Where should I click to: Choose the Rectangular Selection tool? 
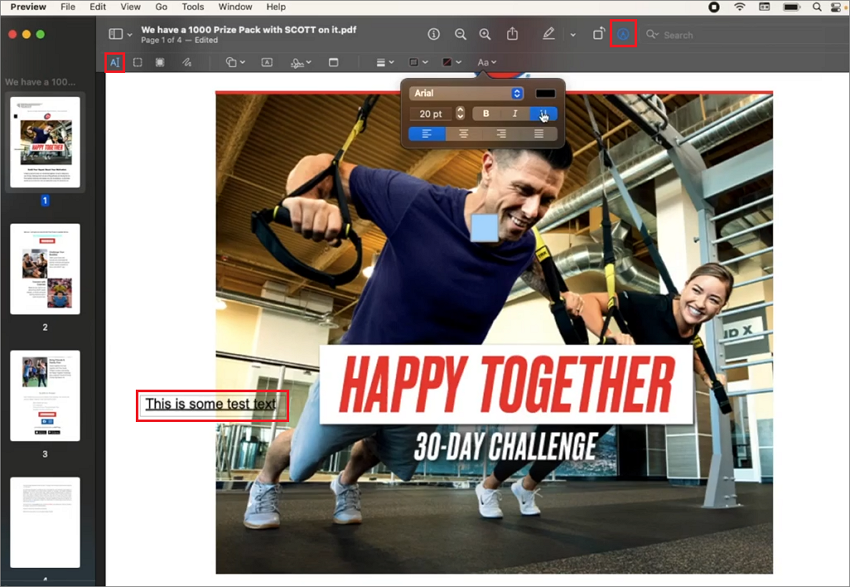click(138, 62)
